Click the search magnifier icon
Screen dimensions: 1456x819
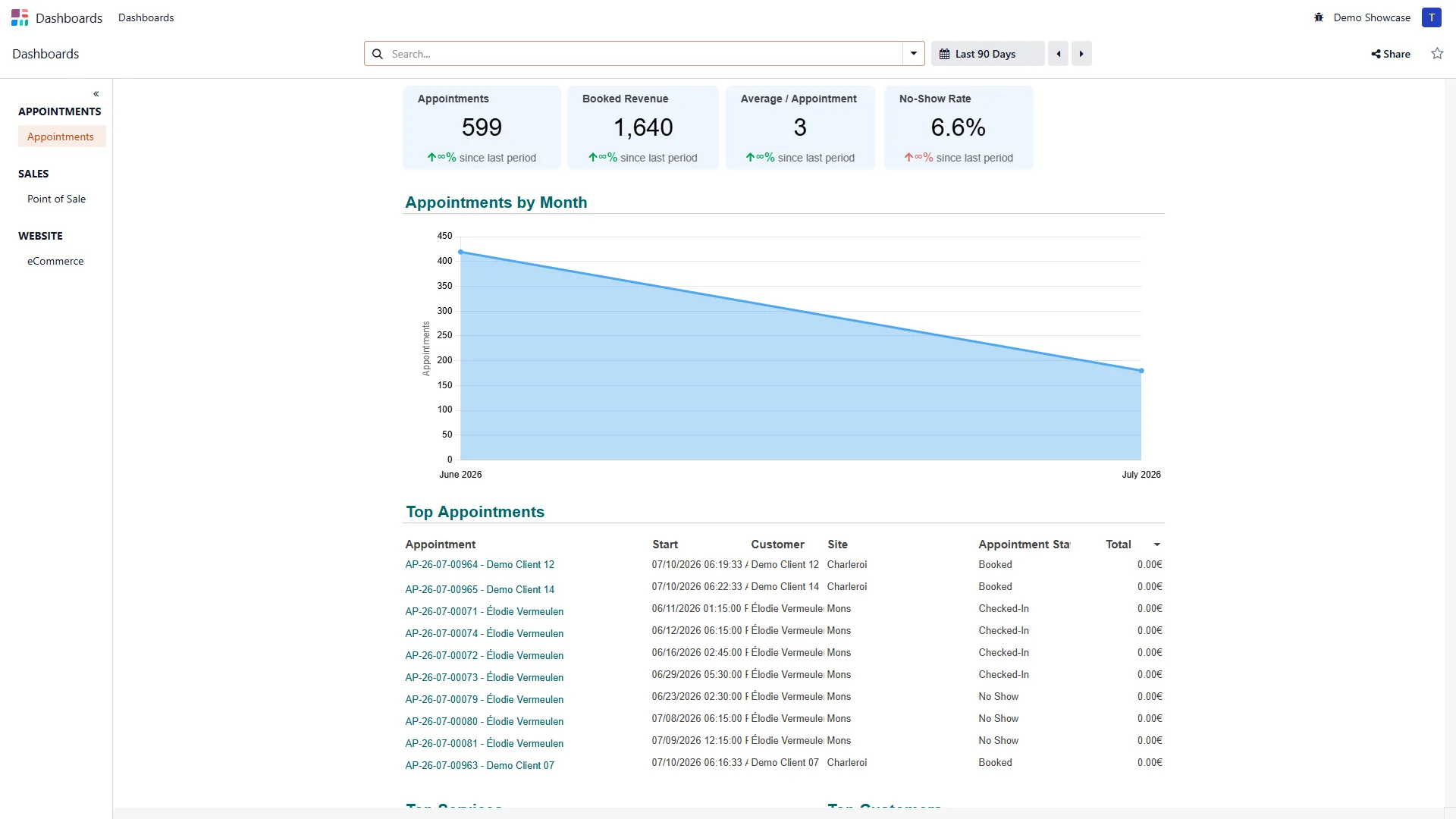pos(378,54)
